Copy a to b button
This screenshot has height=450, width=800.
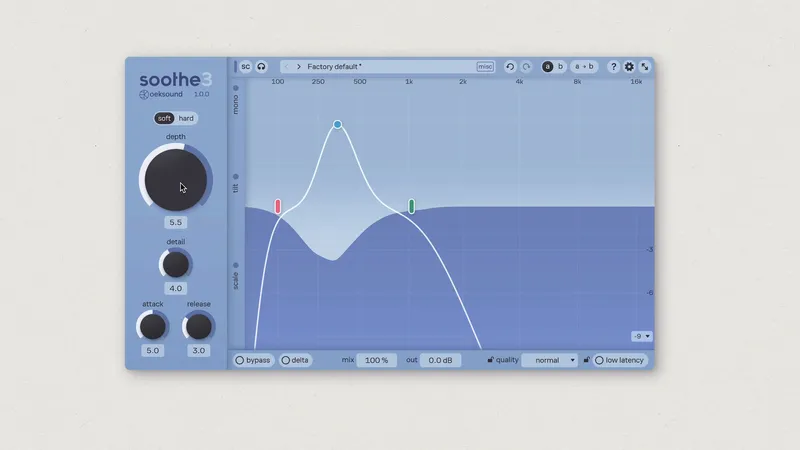click(x=584, y=67)
